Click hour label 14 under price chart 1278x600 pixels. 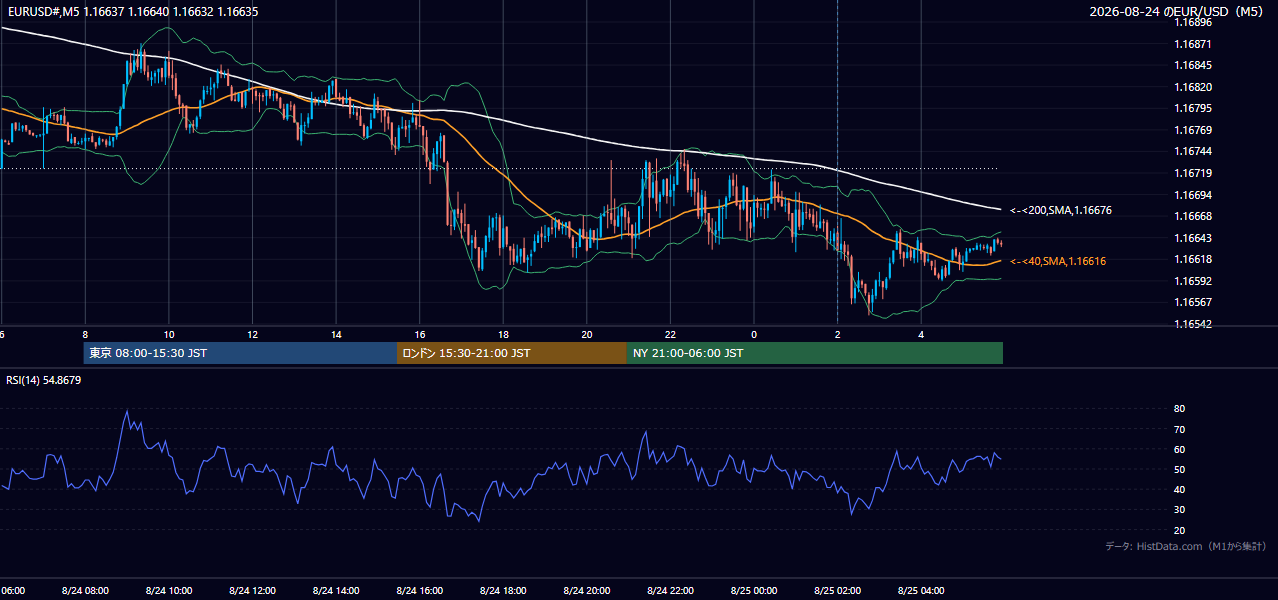click(x=336, y=334)
